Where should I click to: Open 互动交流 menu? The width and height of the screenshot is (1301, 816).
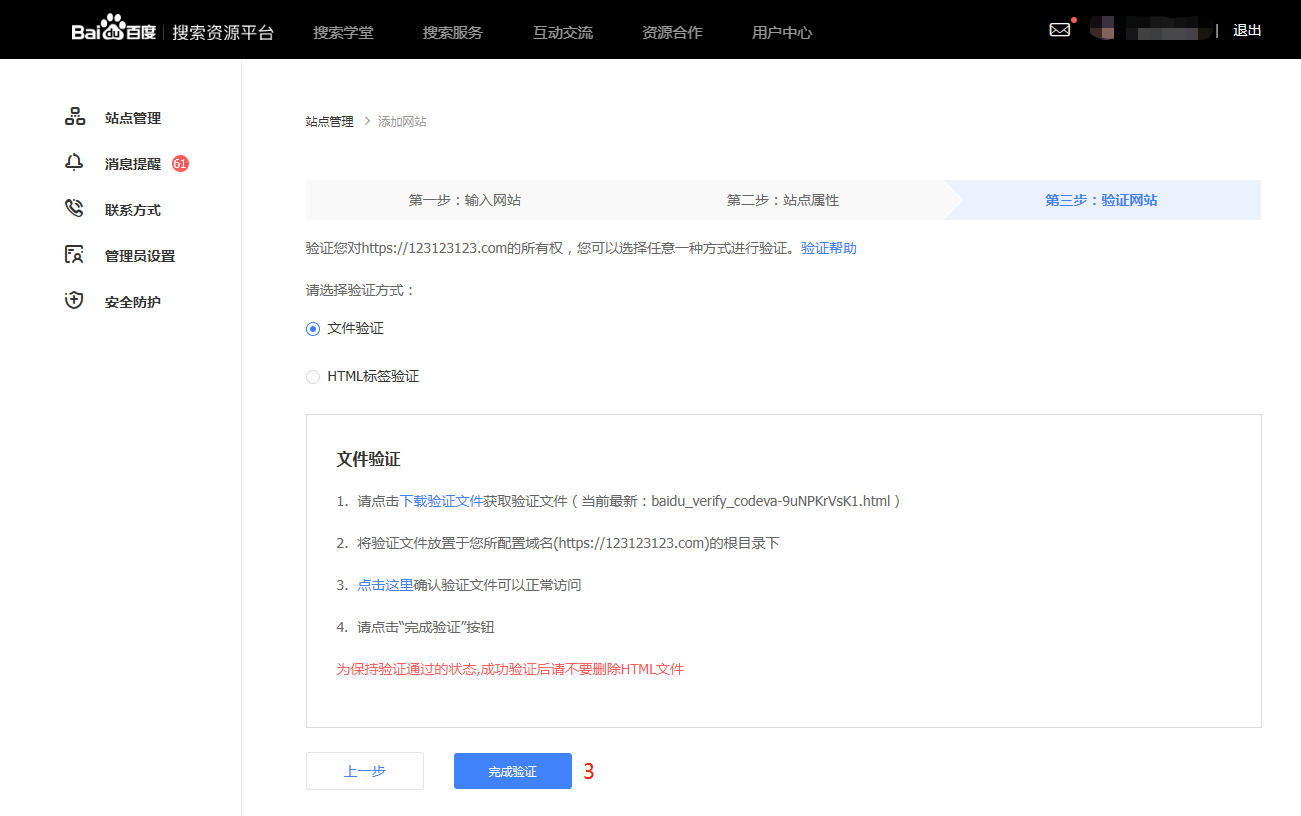[563, 32]
